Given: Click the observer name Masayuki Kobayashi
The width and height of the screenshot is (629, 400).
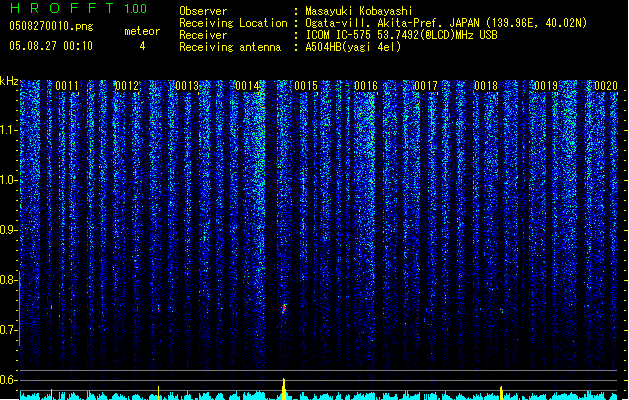Looking at the screenshot, I should click(x=359, y=11).
